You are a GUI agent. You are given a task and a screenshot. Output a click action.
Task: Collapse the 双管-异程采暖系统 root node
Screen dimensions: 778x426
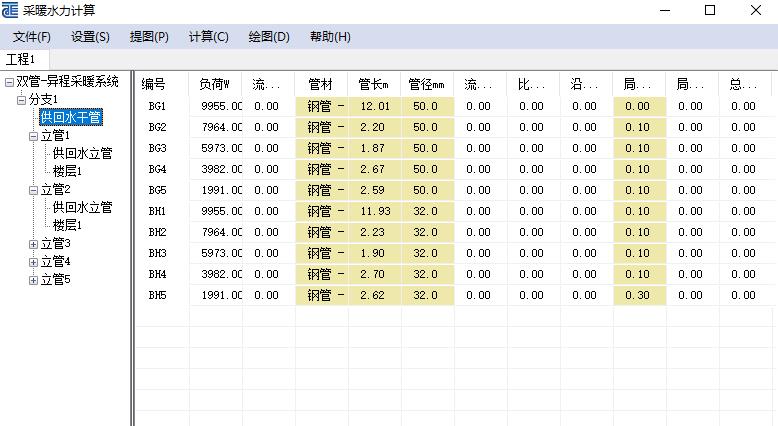[x=9, y=82]
